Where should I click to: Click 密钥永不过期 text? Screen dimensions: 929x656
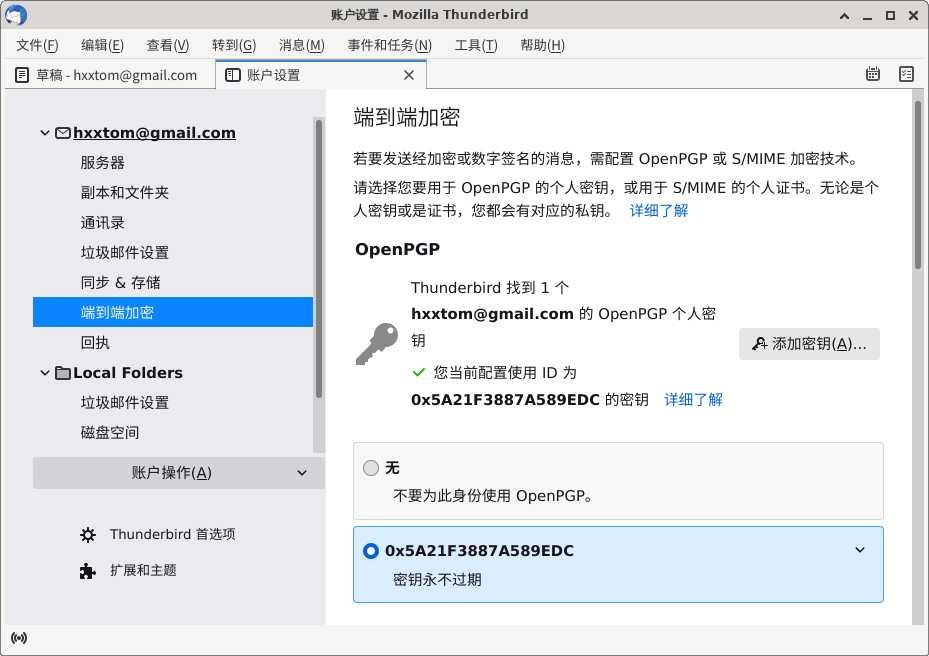tap(437, 580)
